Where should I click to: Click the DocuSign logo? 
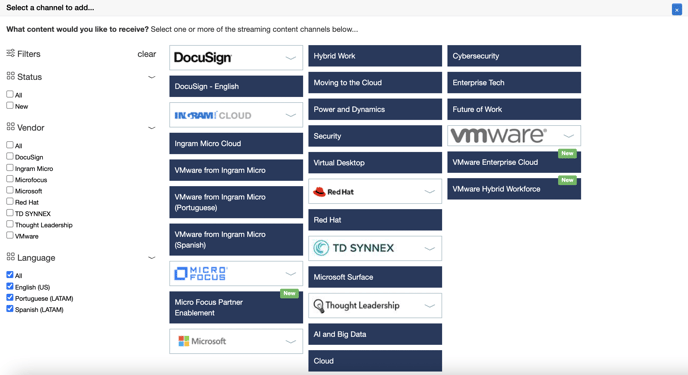coord(203,57)
